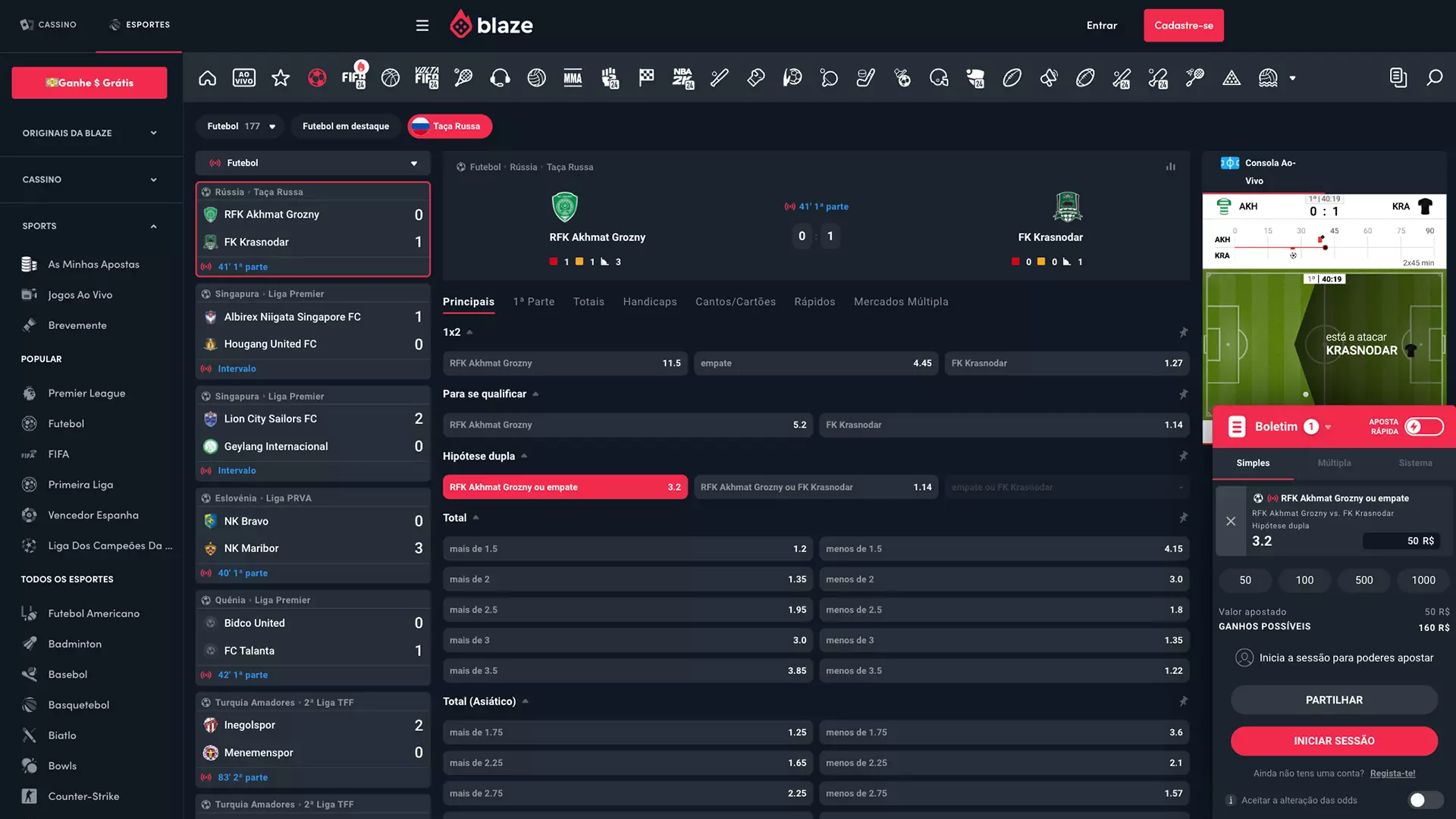This screenshot has height=819, width=1456.
Task: Select the NBA 2K24 icon
Action: [683, 77]
